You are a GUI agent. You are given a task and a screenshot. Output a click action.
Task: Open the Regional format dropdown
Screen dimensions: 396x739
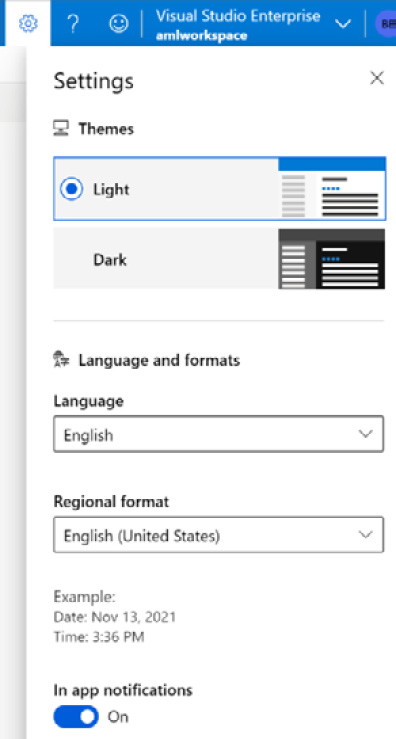click(x=218, y=535)
